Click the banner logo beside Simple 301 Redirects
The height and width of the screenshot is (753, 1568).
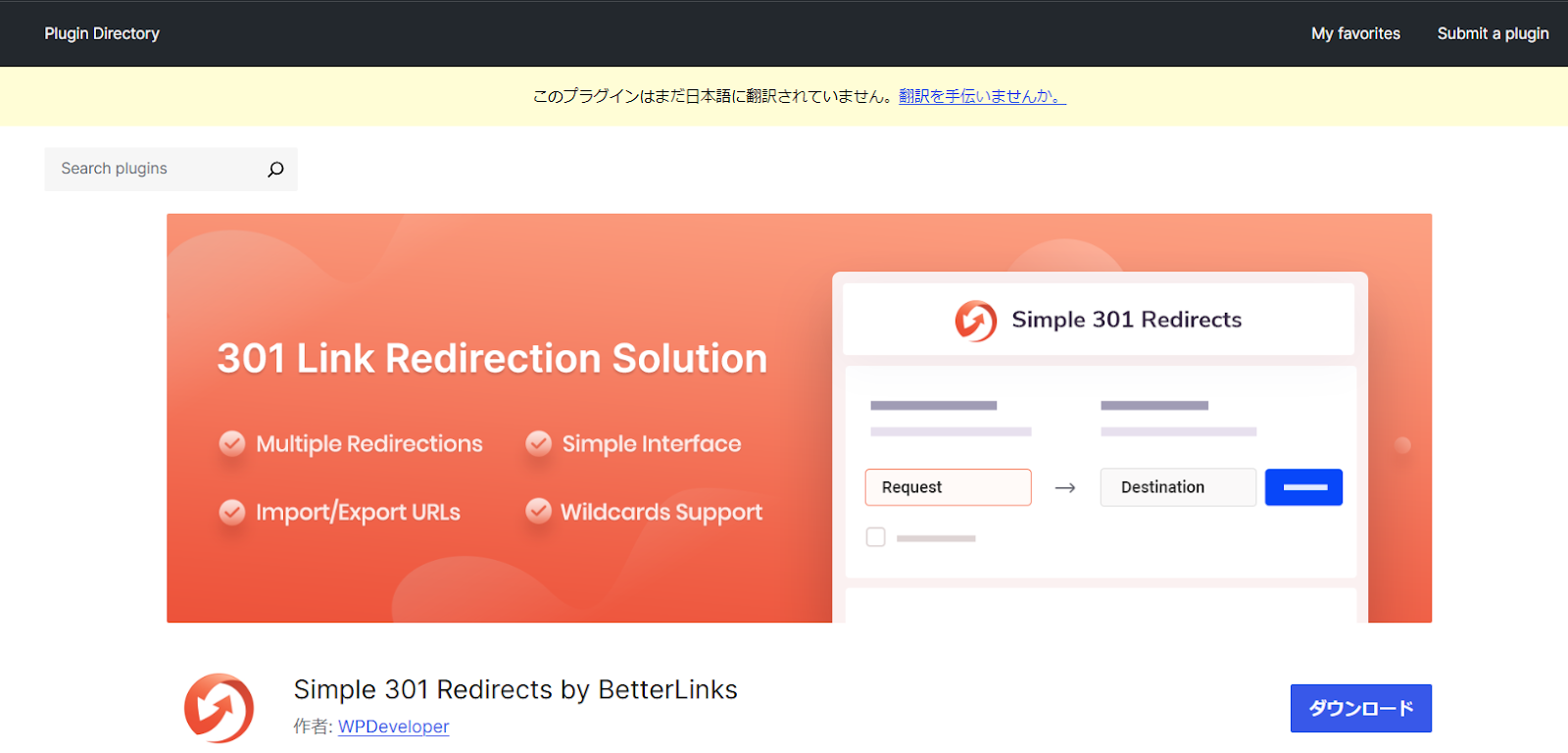pyautogui.click(x=976, y=321)
